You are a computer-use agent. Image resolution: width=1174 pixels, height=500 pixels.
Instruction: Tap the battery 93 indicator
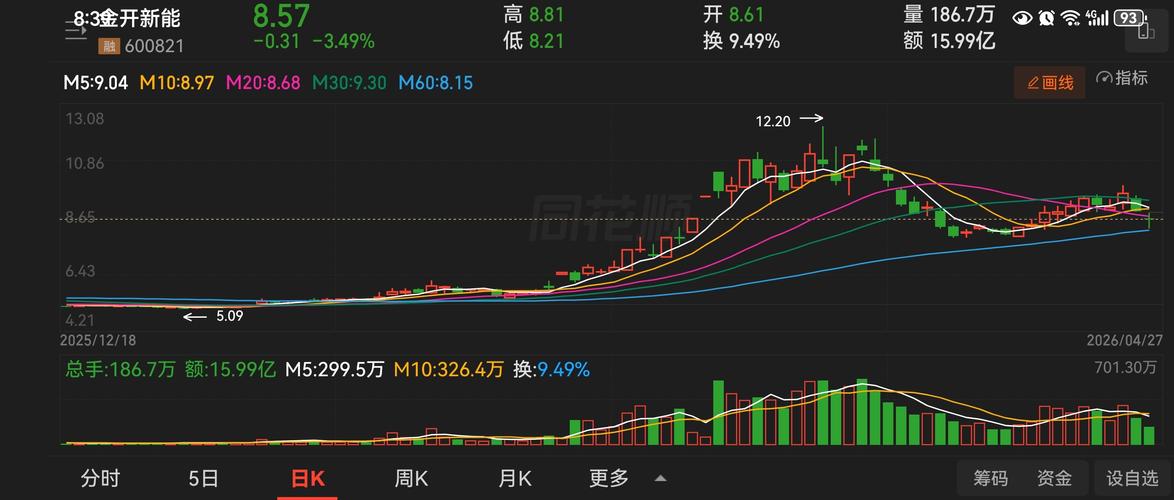click(x=1130, y=16)
